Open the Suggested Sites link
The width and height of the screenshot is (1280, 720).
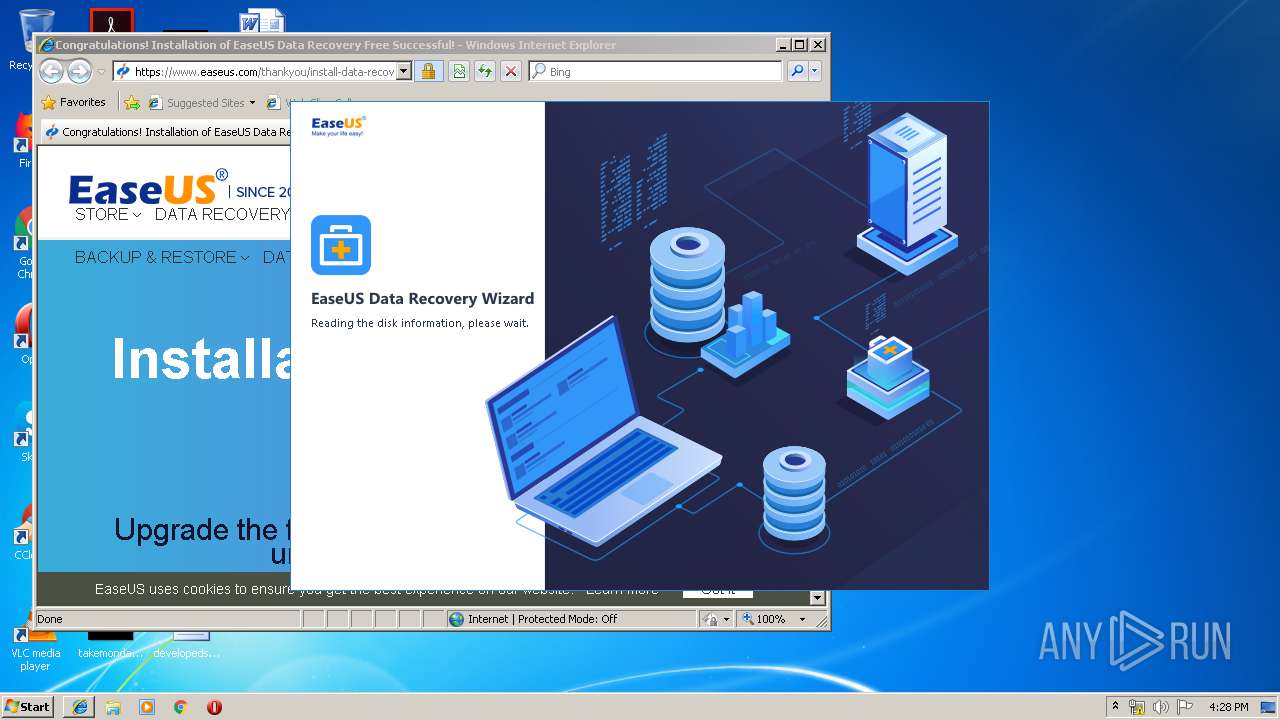pos(196,102)
